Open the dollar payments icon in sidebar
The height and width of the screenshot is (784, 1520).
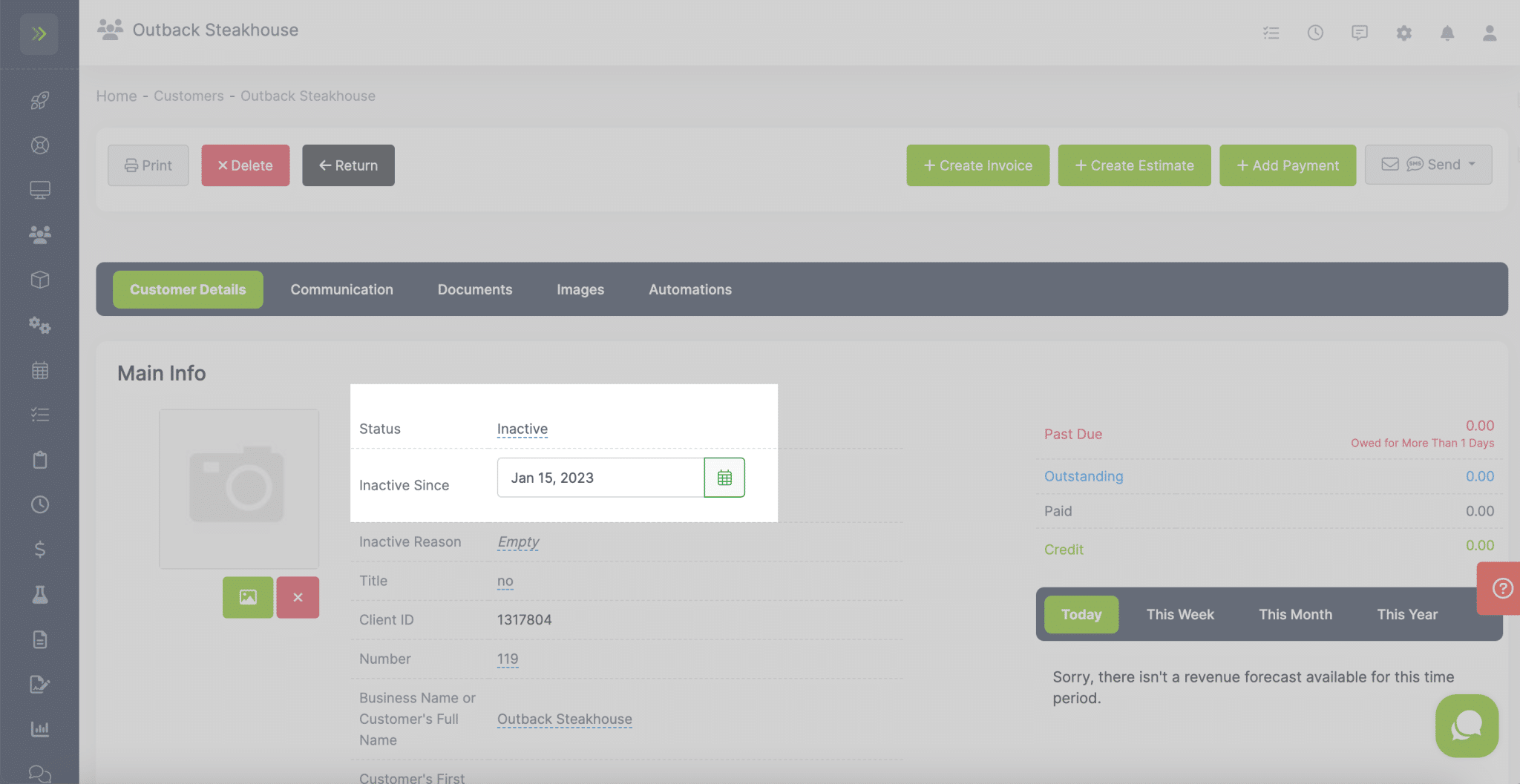(x=40, y=550)
